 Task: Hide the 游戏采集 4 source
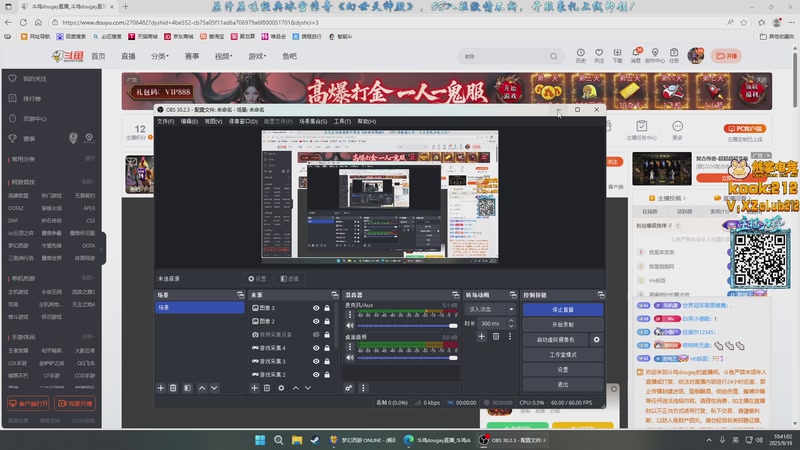tap(316, 348)
